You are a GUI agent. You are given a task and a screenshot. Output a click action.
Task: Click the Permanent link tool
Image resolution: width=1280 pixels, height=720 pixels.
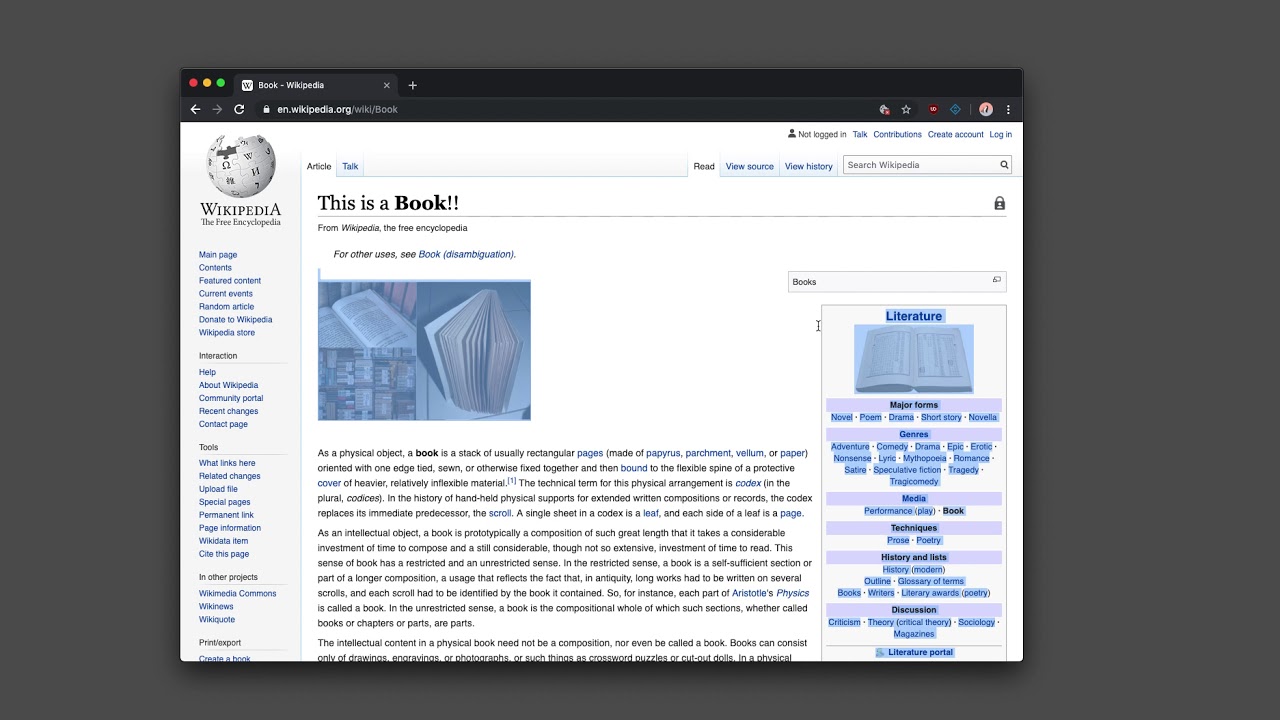(226, 515)
